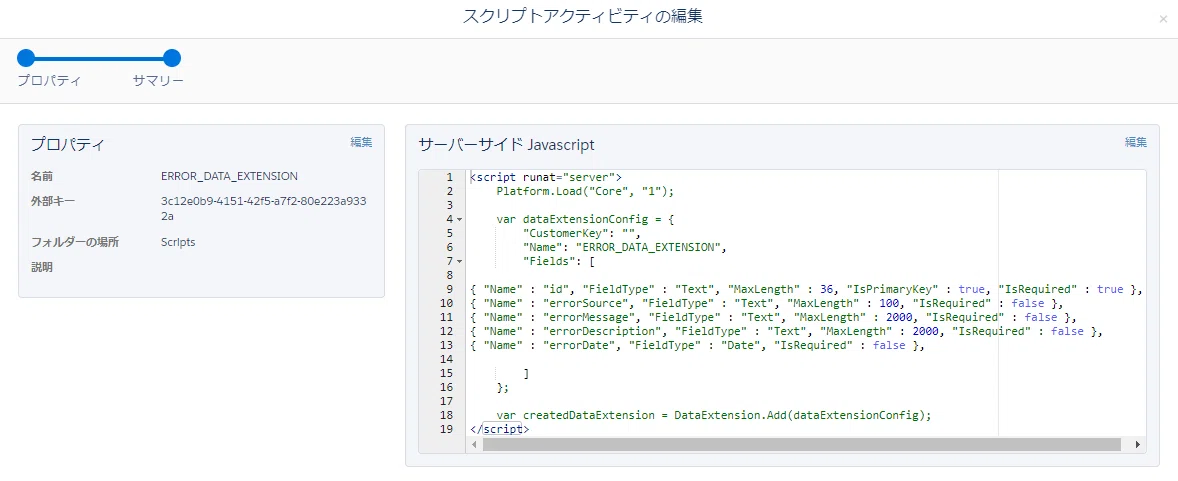
Task: Click the code line defining "errorDate"
Action: (x=696, y=346)
